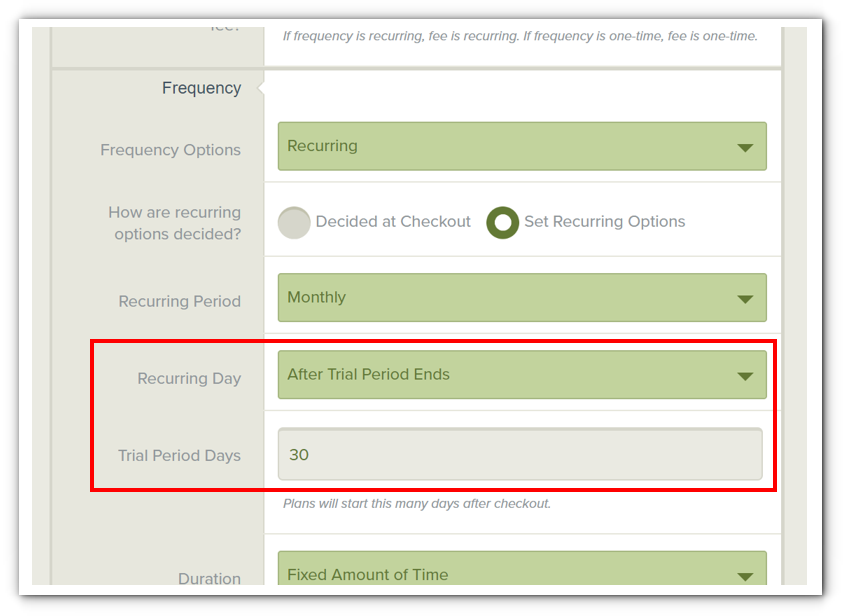Select the Set Recurring Options radio button
Screen dimensions: 843x616
[x=503, y=223]
